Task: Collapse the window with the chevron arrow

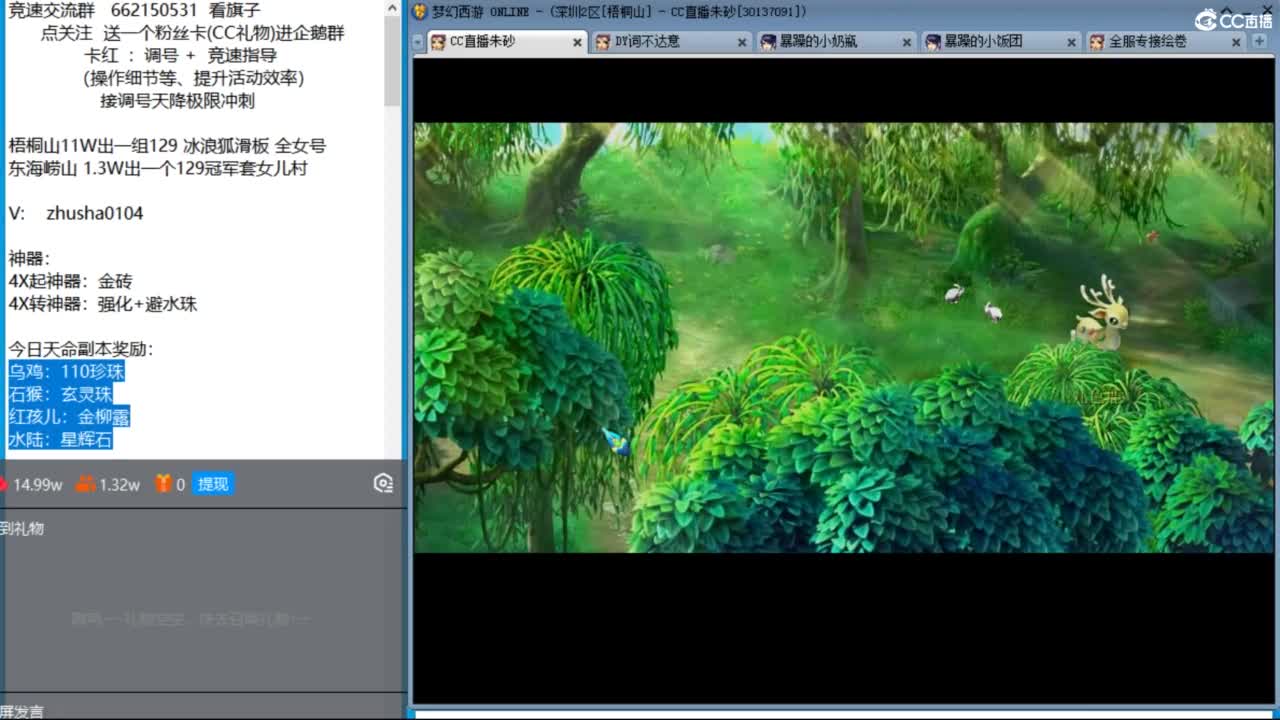Action: pyautogui.click(x=1228, y=10)
